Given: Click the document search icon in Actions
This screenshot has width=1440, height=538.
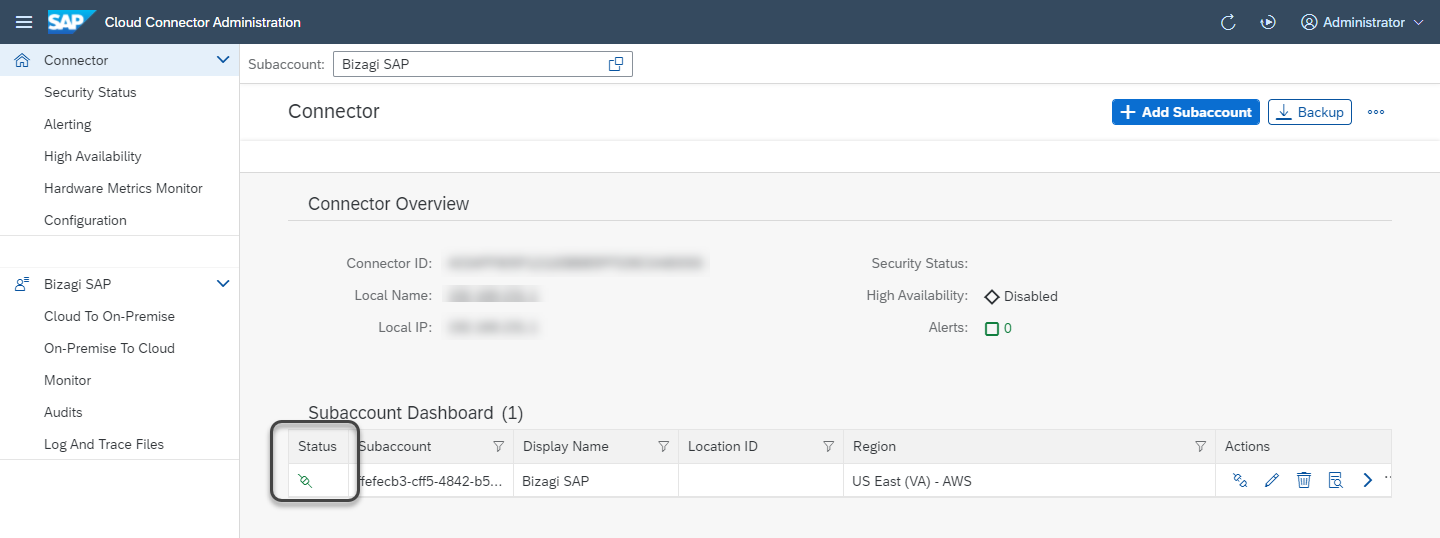Looking at the screenshot, I should coord(1335,481).
